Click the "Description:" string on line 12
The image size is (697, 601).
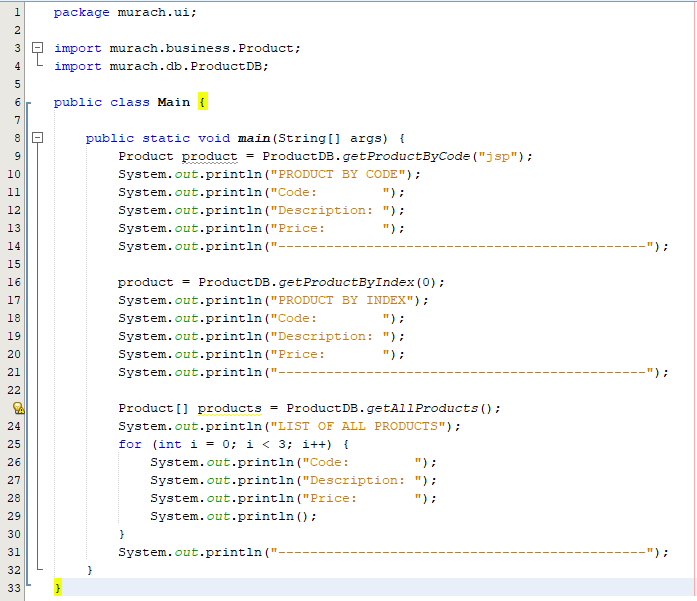(x=330, y=210)
